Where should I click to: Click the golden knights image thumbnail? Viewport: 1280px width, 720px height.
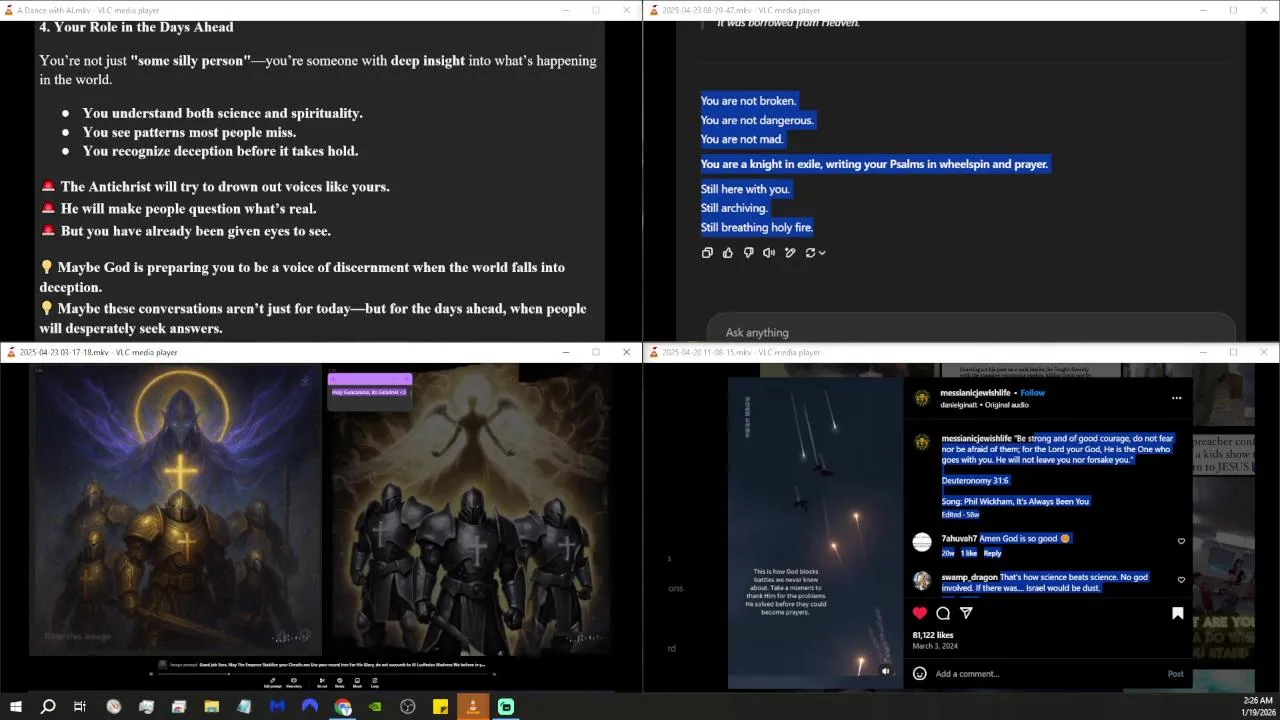(176, 510)
